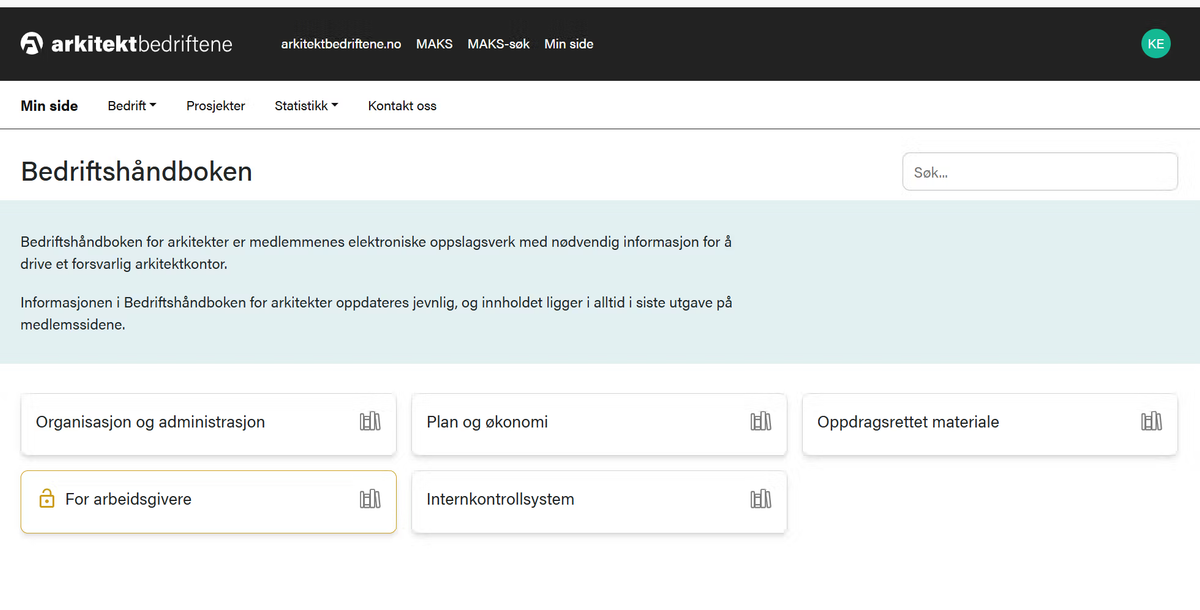Click paragraph starting "Bedriftshåndboken for arkitekter er medlemmenes"

coord(376,253)
